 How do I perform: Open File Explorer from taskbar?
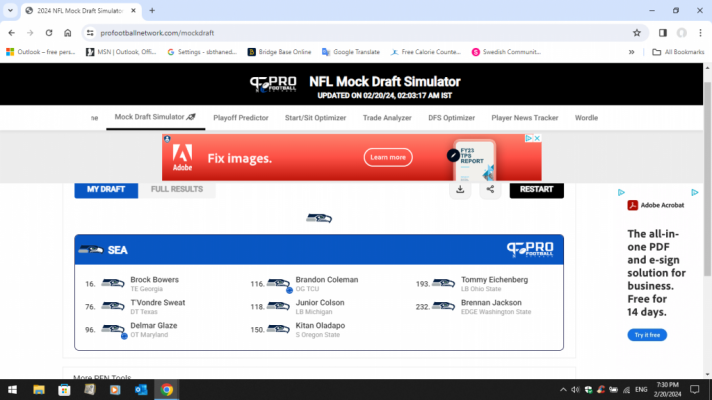[x=39, y=390]
